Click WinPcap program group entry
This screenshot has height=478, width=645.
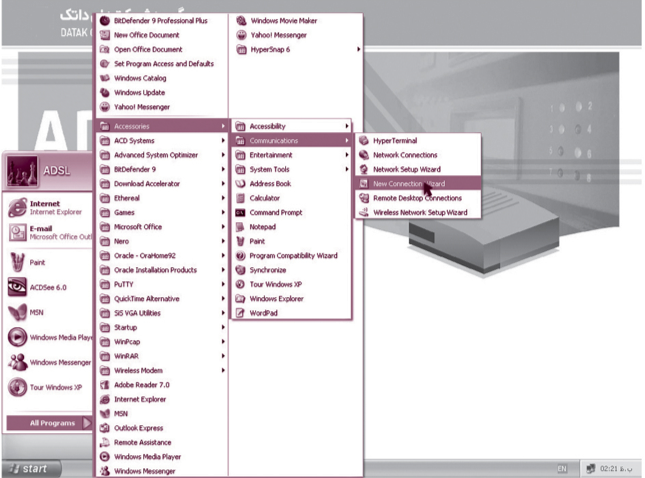tap(162, 342)
